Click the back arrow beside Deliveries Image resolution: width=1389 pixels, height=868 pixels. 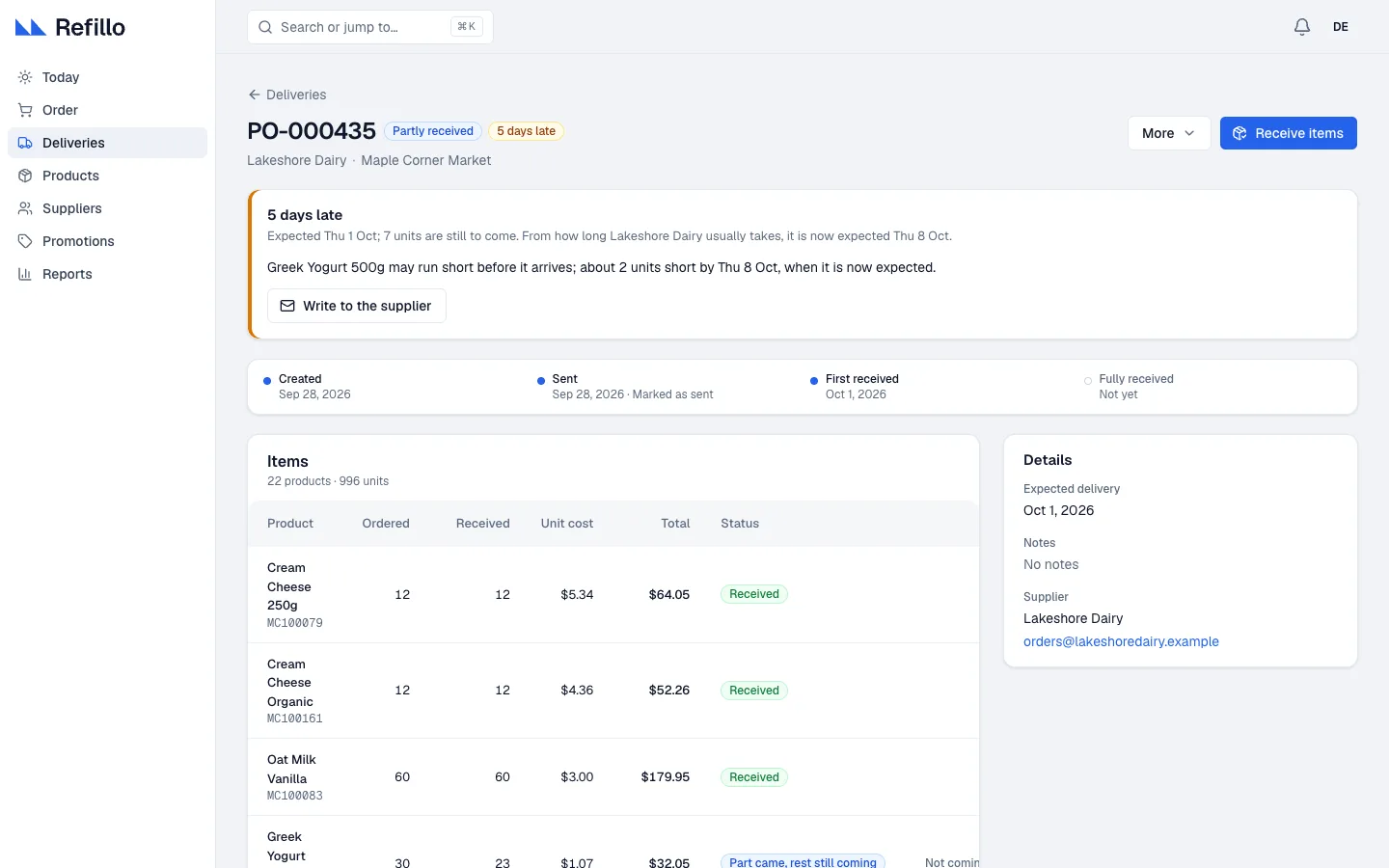255,95
